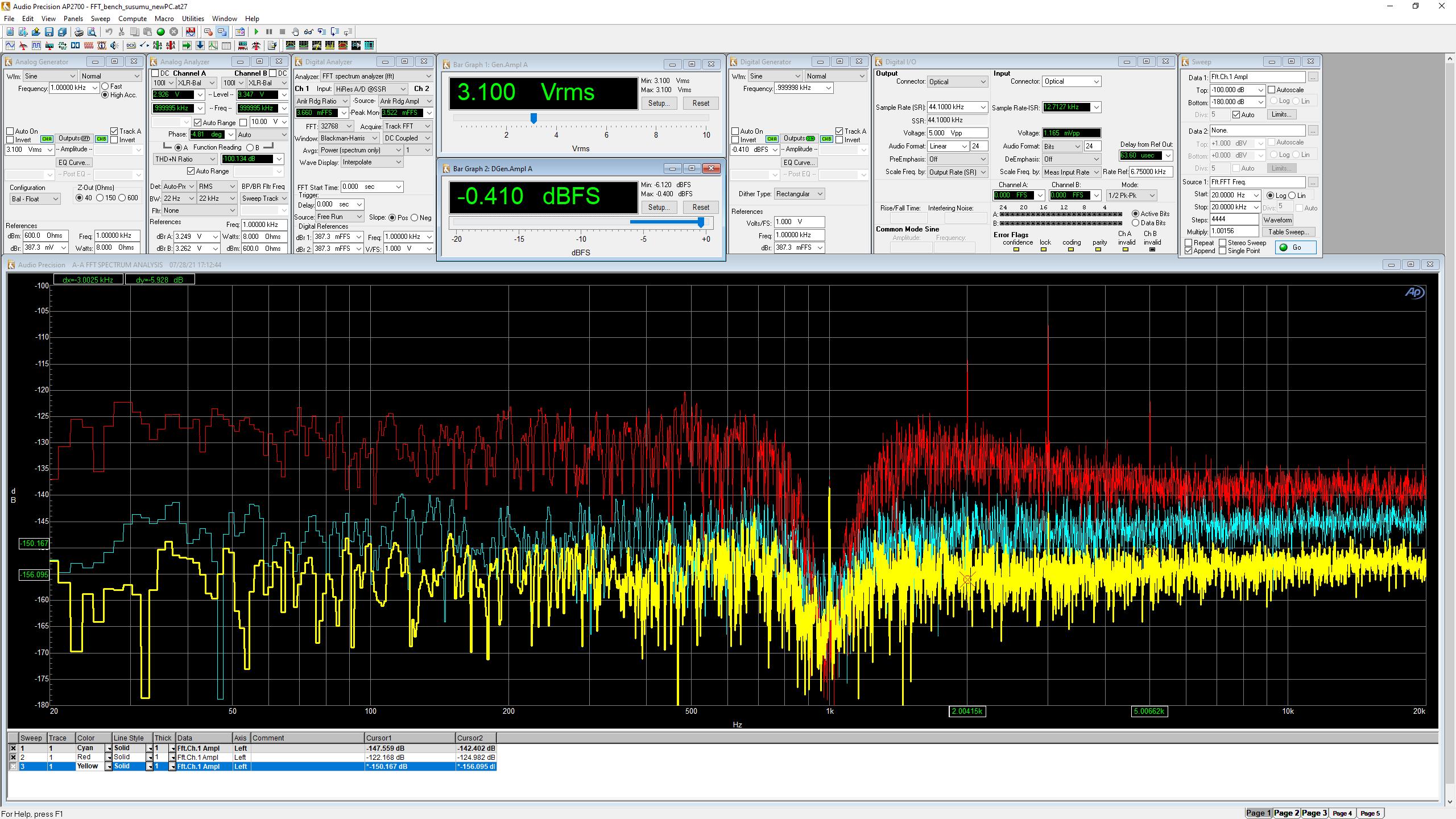Viewport: 1456px width, 819px height.
Task: Click the Print toolbar icon
Action: [79, 32]
